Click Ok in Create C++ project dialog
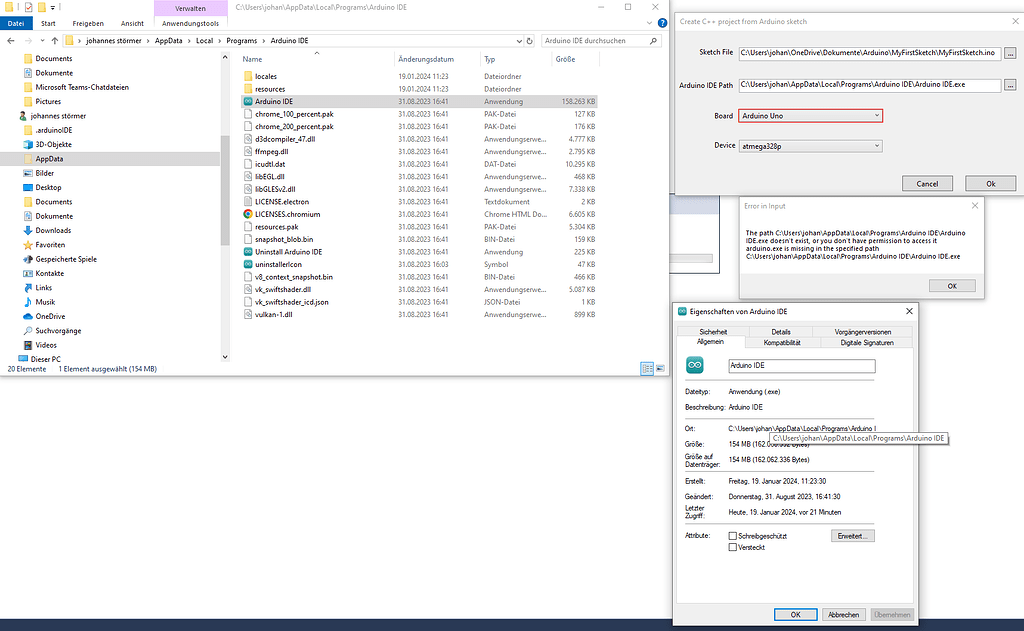The image size is (1024, 631). click(x=991, y=184)
